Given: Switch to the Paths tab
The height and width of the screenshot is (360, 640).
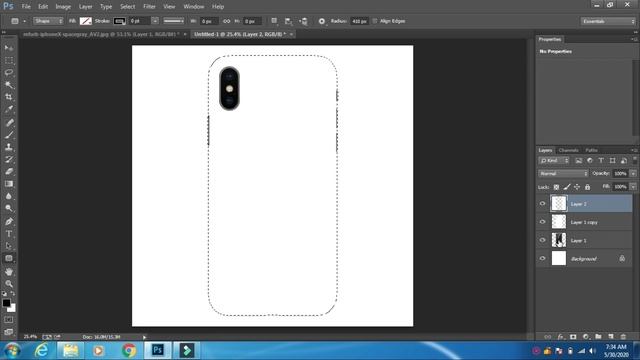Looking at the screenshot, I should tap(591, 150).
